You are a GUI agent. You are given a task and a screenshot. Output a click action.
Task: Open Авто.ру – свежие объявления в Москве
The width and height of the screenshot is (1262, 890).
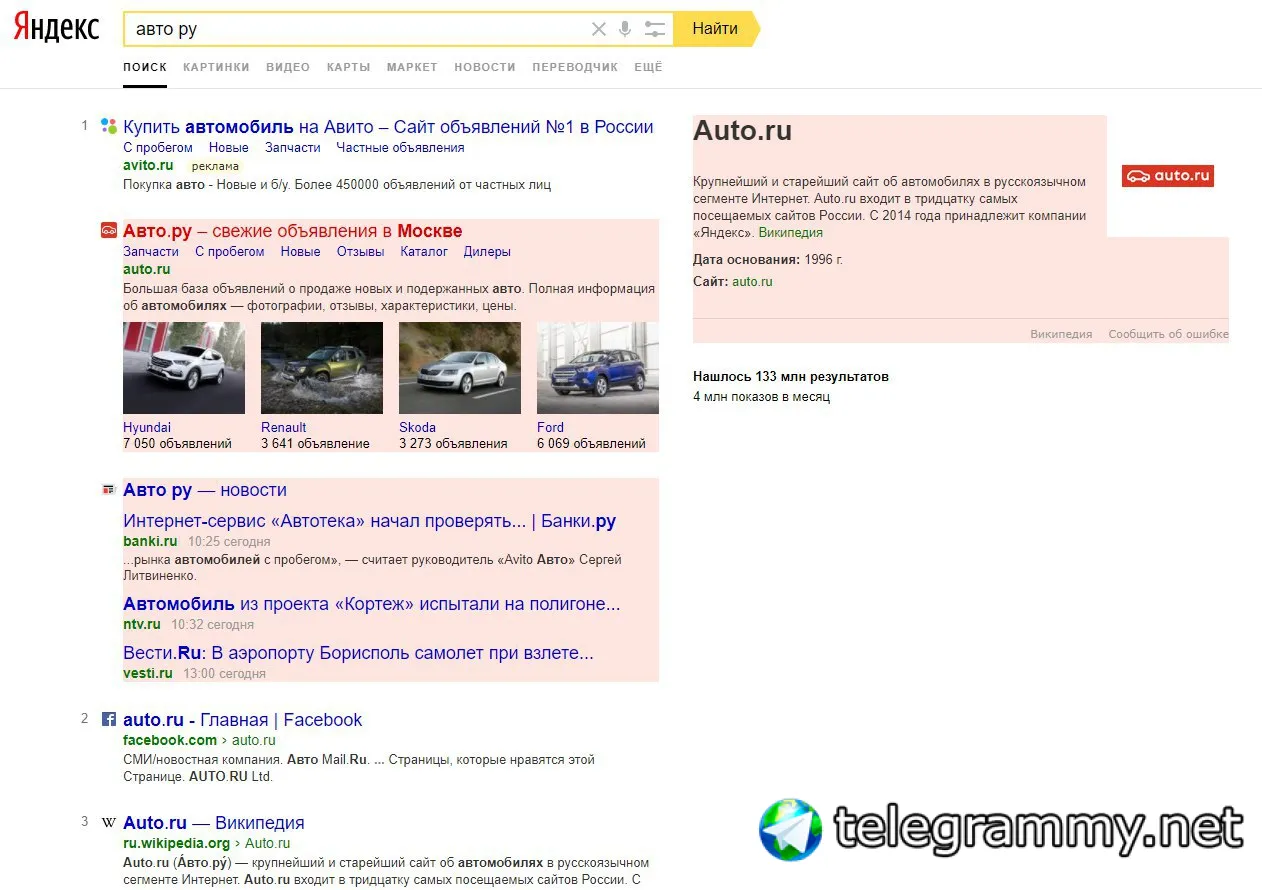pos(292,231)
